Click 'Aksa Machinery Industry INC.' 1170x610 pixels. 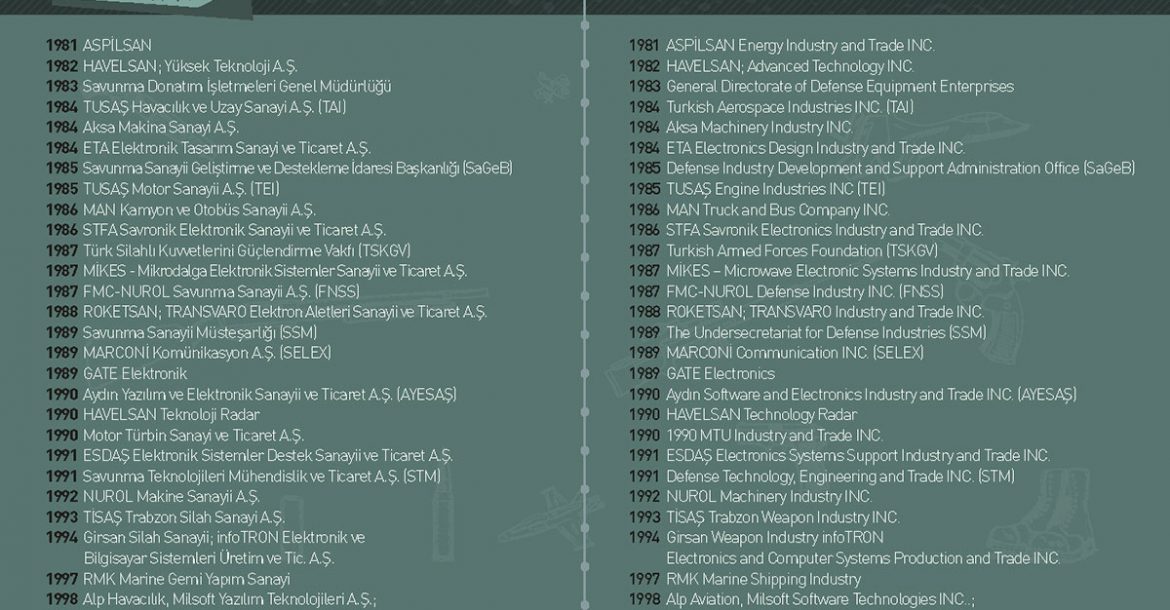[x=759, y=128]
